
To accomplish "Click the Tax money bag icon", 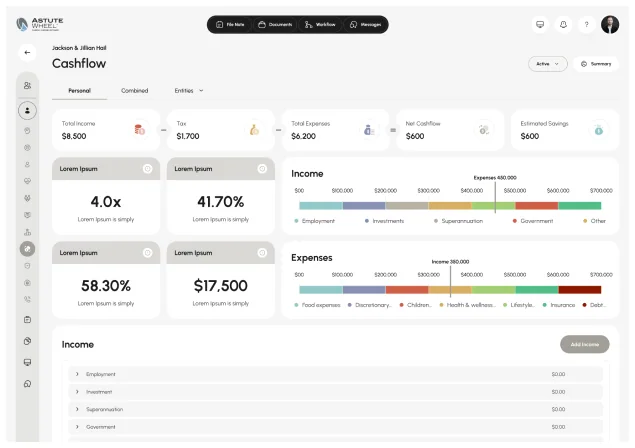I will click(254, 130).
